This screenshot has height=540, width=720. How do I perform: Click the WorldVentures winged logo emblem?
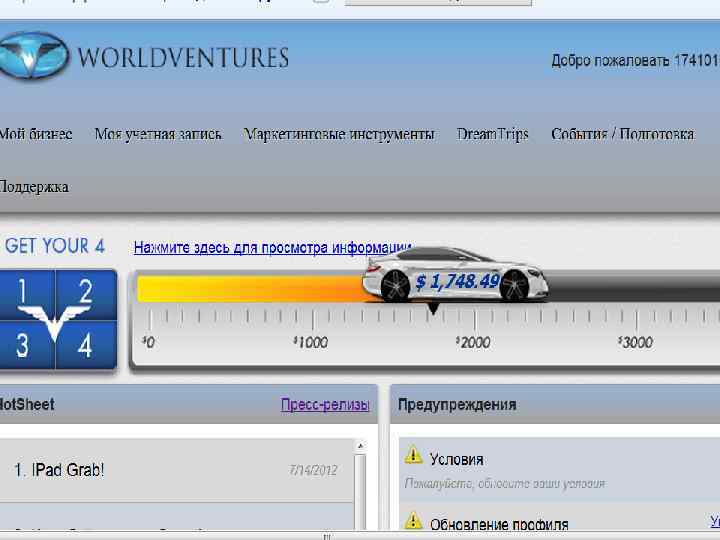point(34,56)
